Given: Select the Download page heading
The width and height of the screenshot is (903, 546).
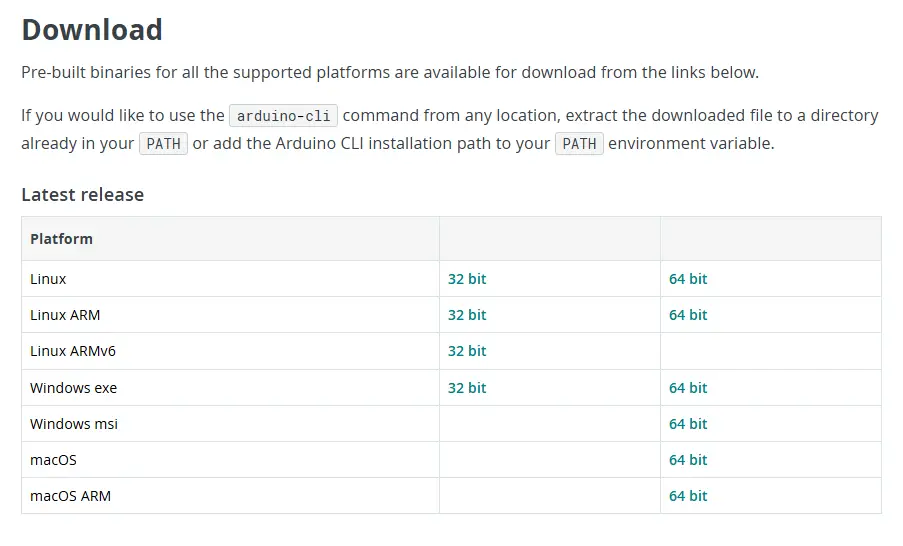Looking at the screenshot, I should click(92, 29).
